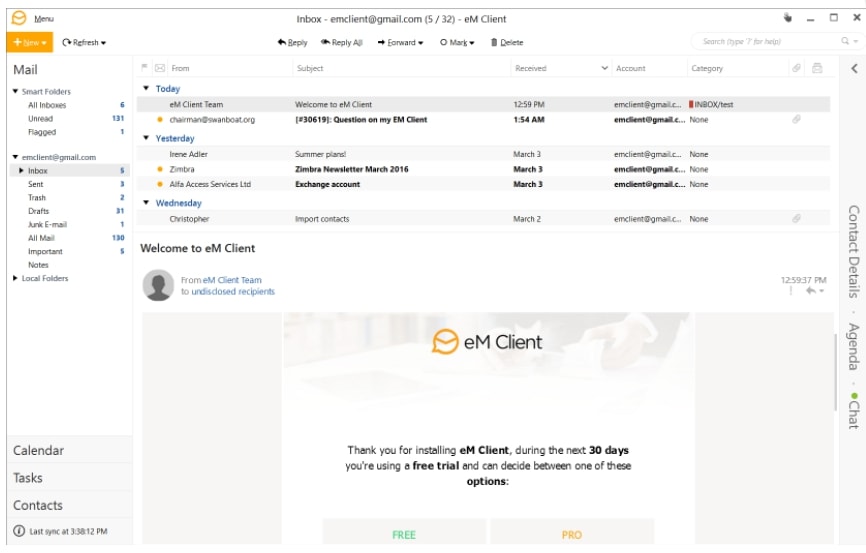This screenshot has width=866, height=553.
Task: Click the Received column sort arrow
Action: [x=604, y=68]
